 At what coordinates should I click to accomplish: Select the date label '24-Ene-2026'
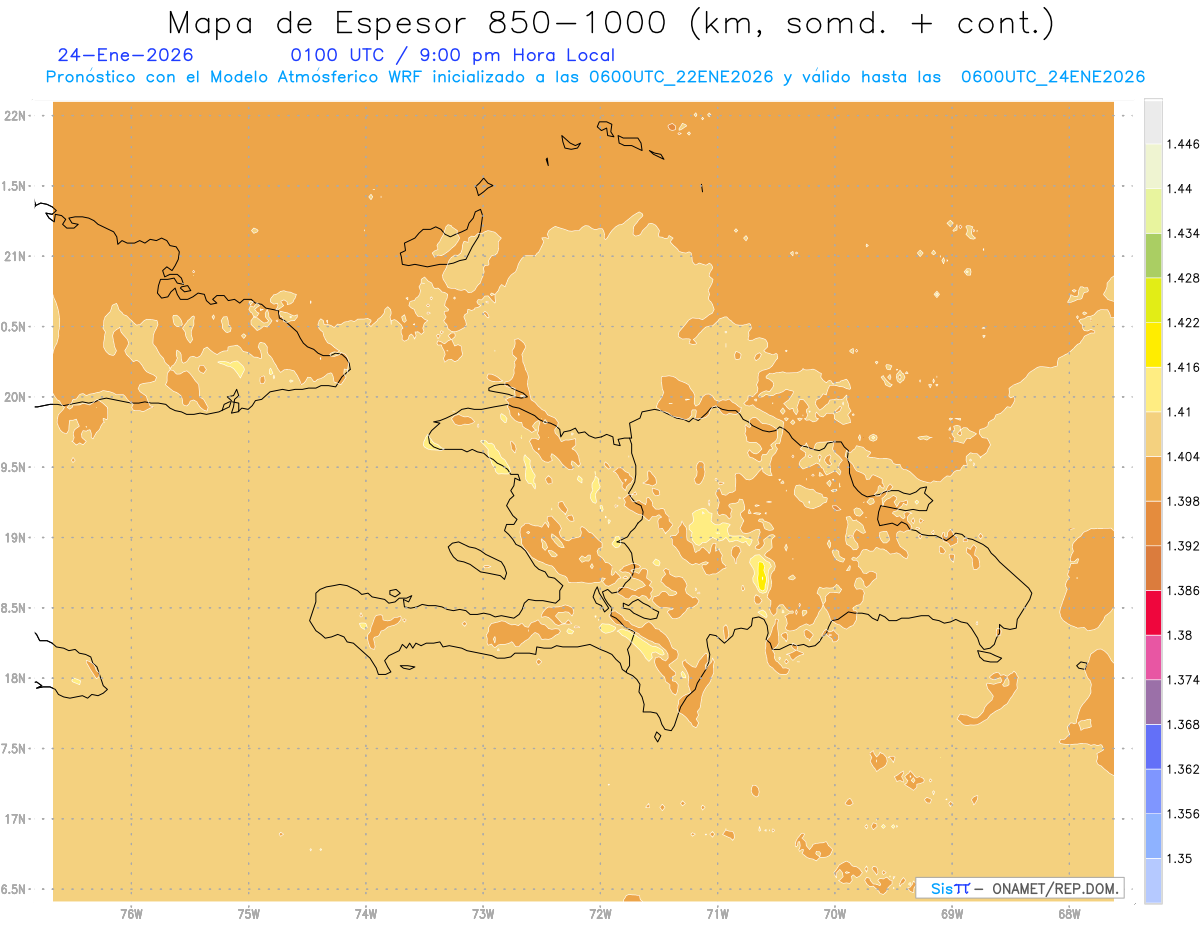pos(125,55)
